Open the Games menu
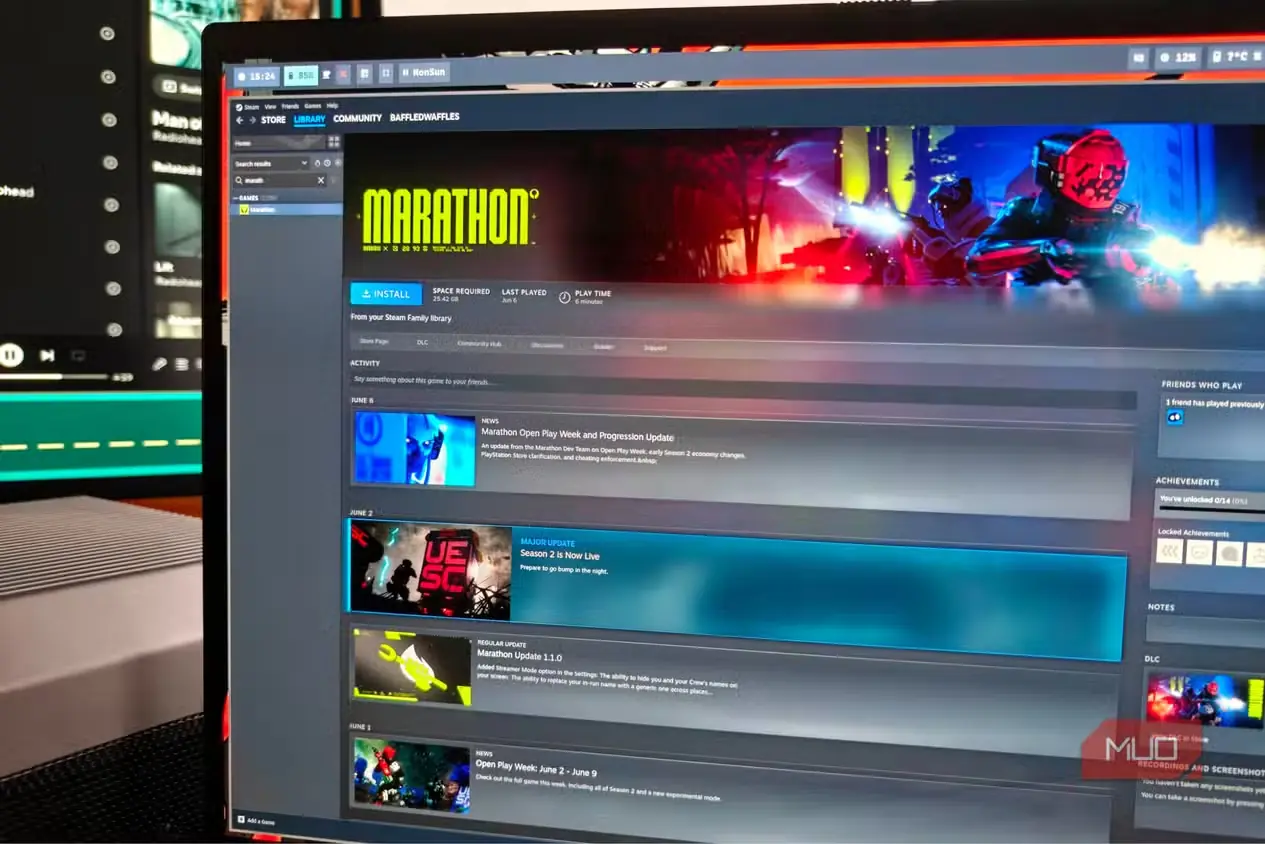Image resolution: width=1265 pixels, height=844 pixels. [x=313, y=106]
